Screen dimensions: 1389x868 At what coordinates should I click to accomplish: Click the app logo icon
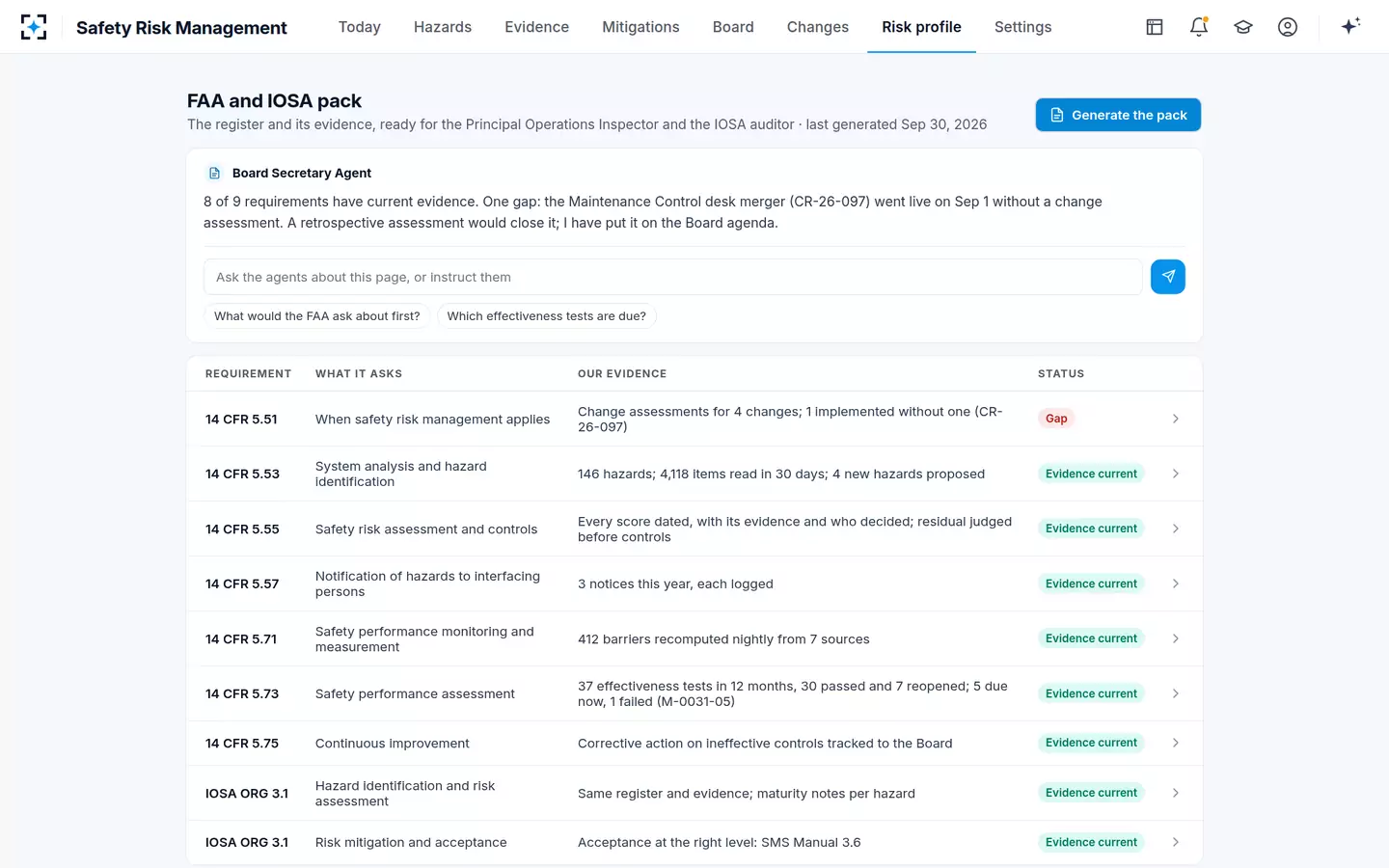point(34,27)
